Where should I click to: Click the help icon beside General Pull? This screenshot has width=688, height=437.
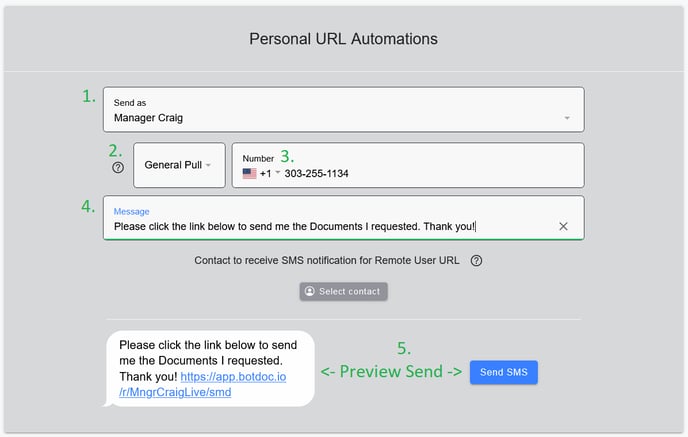[118, 168]
